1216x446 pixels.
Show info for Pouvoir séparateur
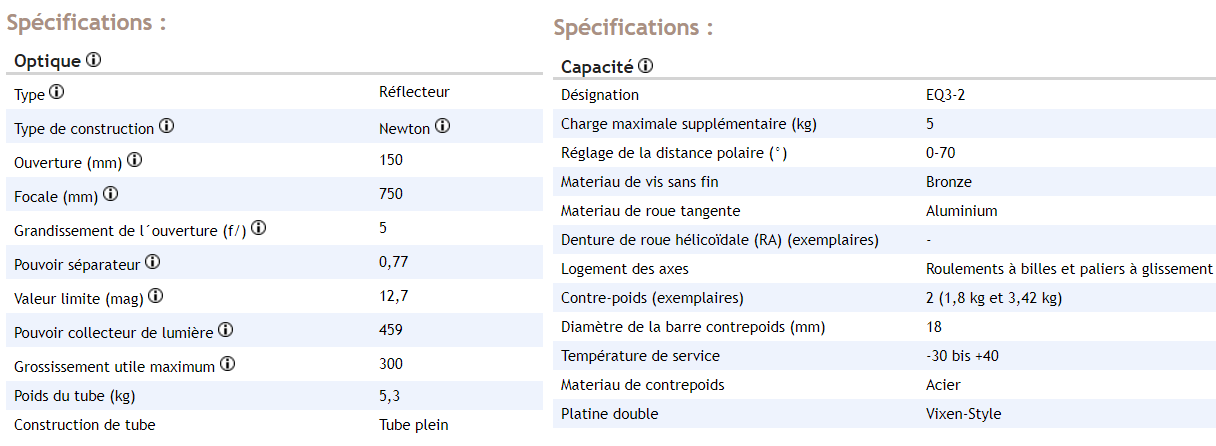tap(152, 263)
